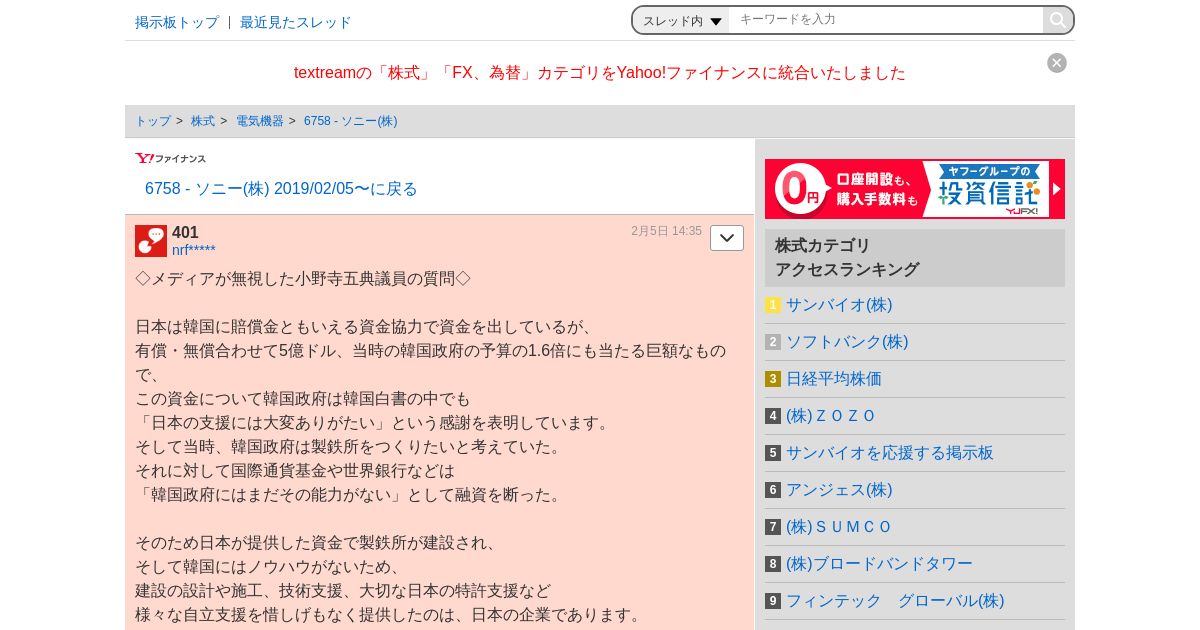Open ranking item 日経平均株価
The width and height of the screenshot is (1200, 630).
834,379
